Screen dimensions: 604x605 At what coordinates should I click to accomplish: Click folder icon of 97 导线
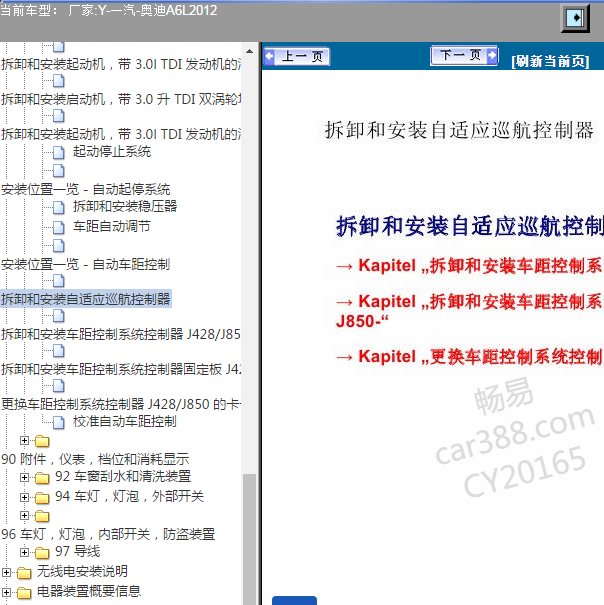tap(42, 553)
